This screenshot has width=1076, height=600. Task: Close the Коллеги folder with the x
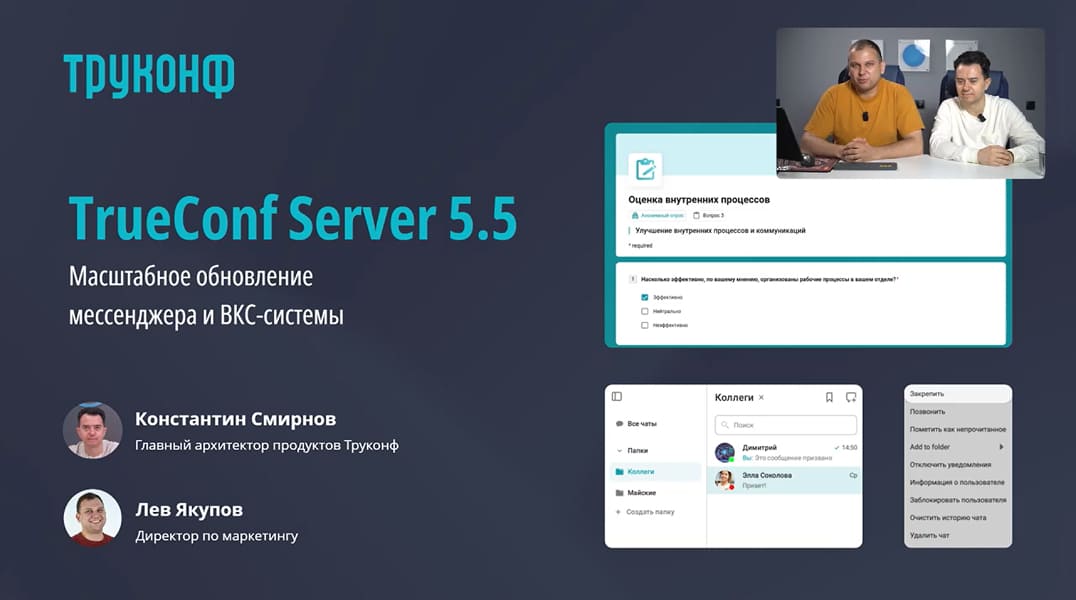[x=761, y=398]
